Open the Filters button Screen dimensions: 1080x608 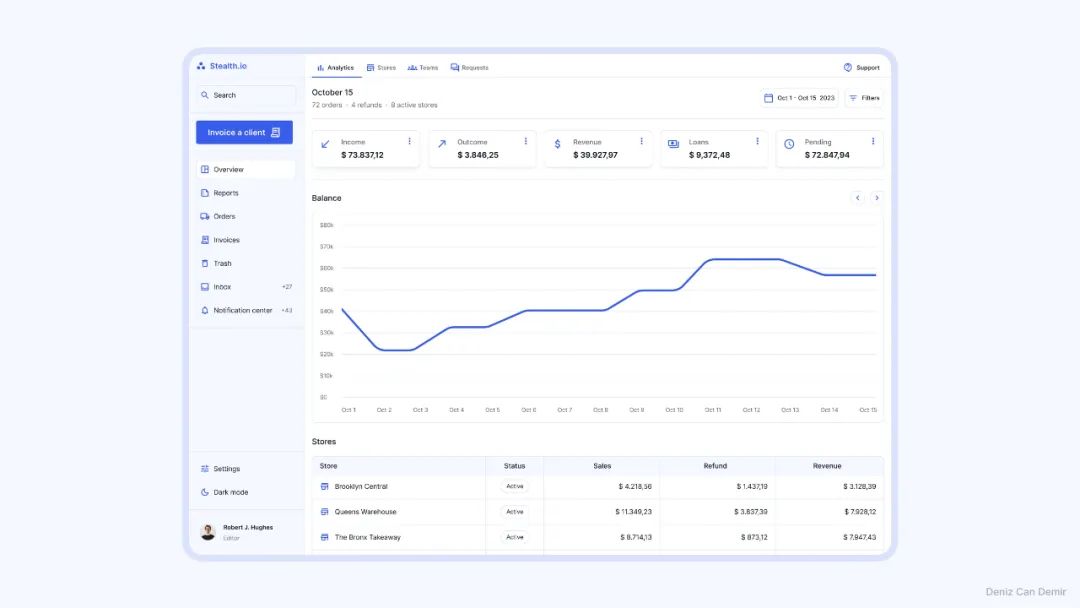864,98
